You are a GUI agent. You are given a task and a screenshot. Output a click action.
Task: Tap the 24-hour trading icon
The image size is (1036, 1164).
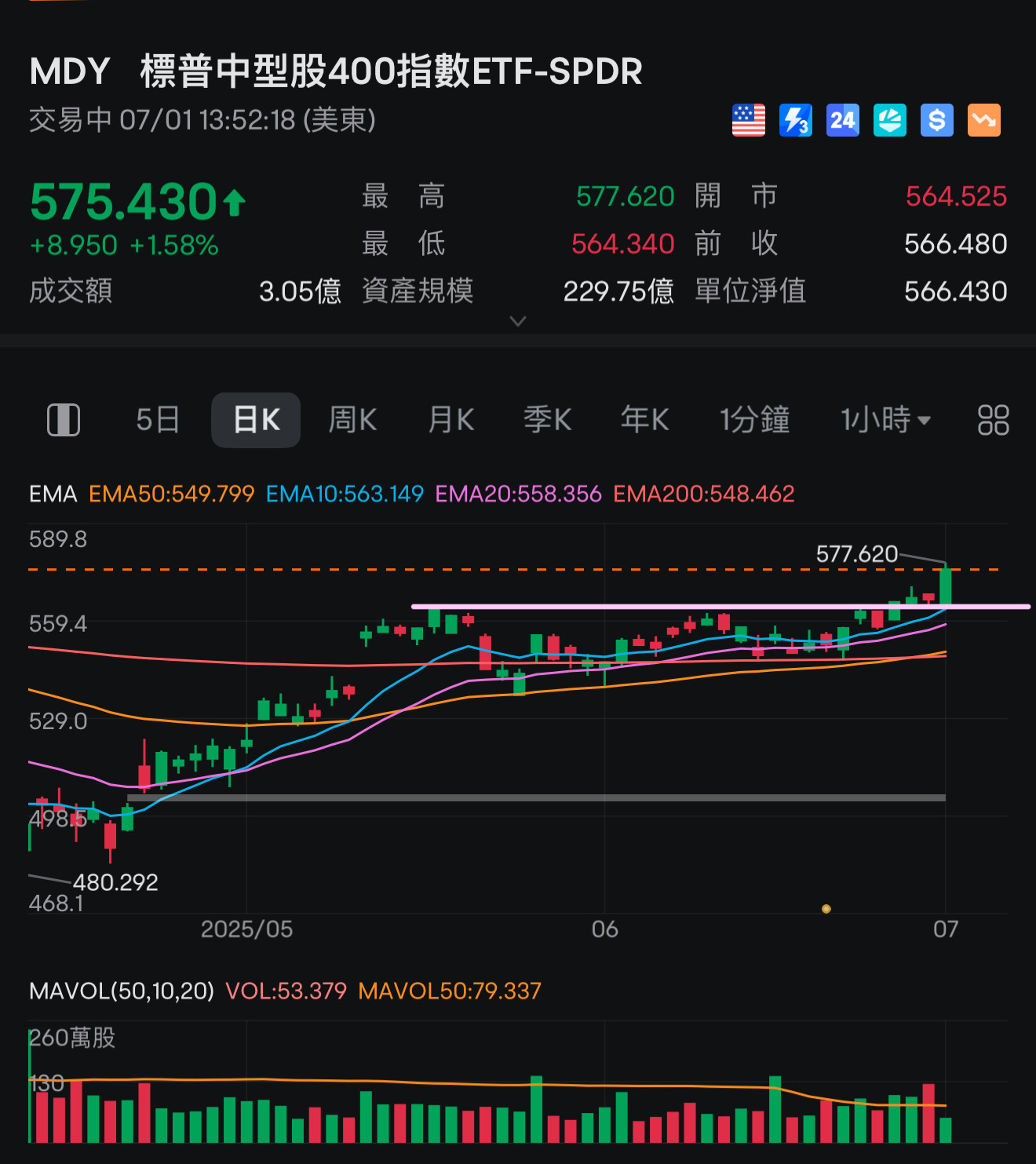click(842, 120)
